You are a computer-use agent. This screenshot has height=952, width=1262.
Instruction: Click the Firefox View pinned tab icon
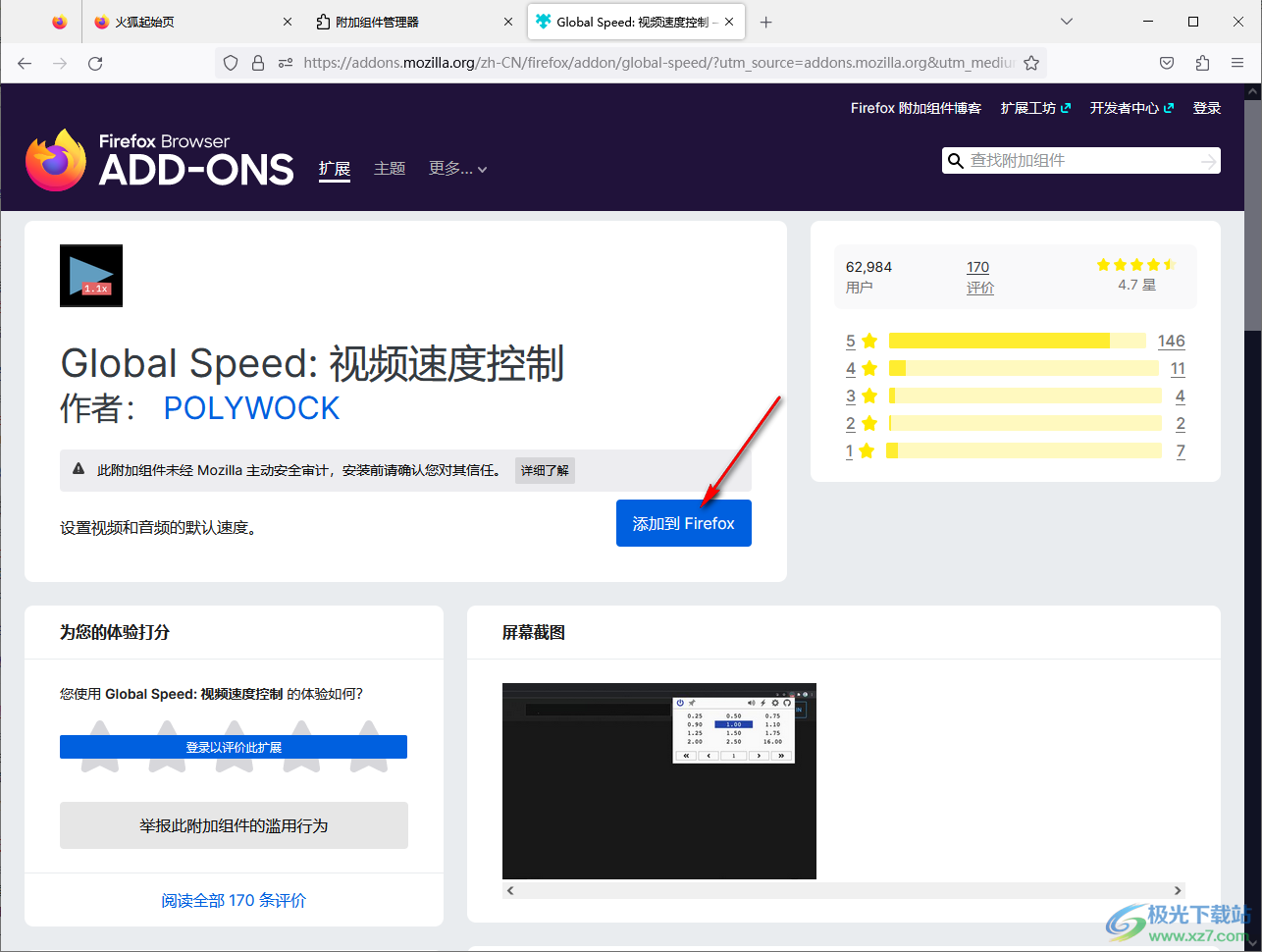[60, 22]
